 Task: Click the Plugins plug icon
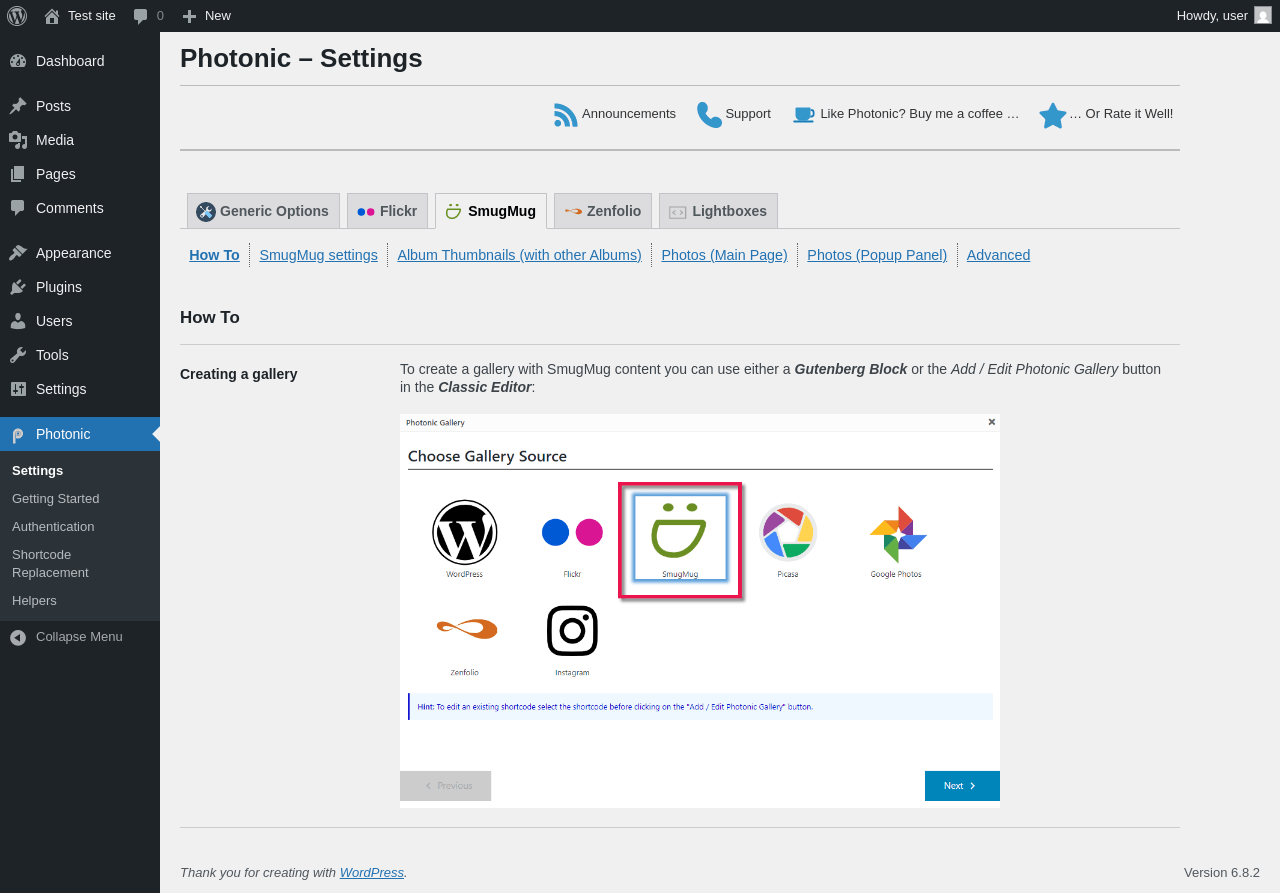(x=18, y=287)
